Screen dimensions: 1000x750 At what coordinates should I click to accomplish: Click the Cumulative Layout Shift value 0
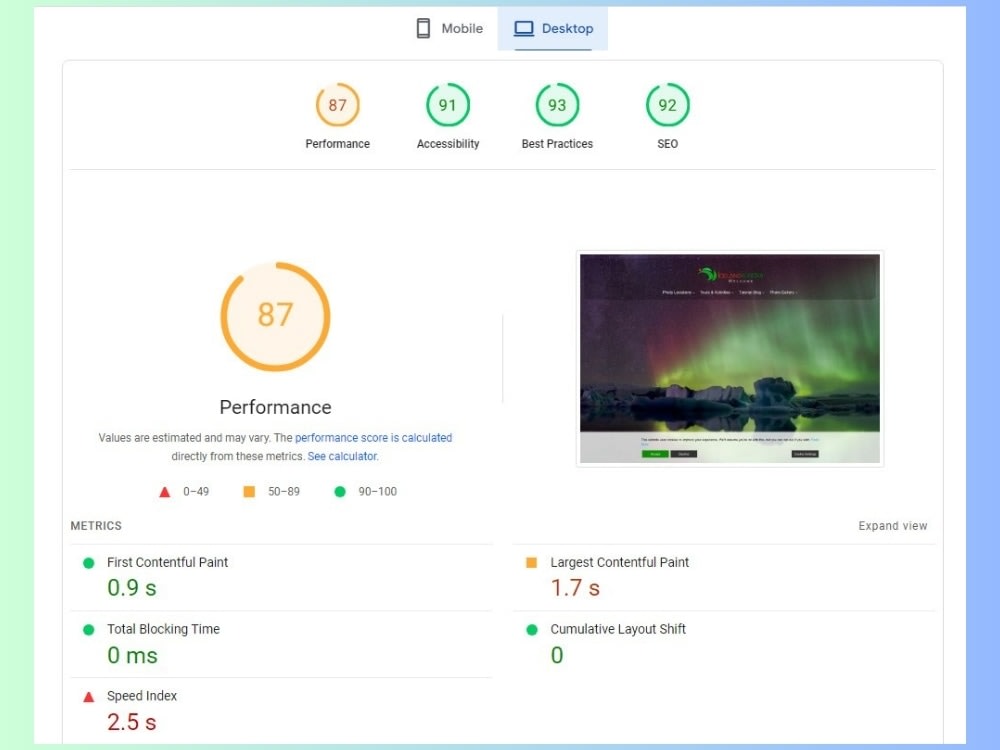pos(557,655)
